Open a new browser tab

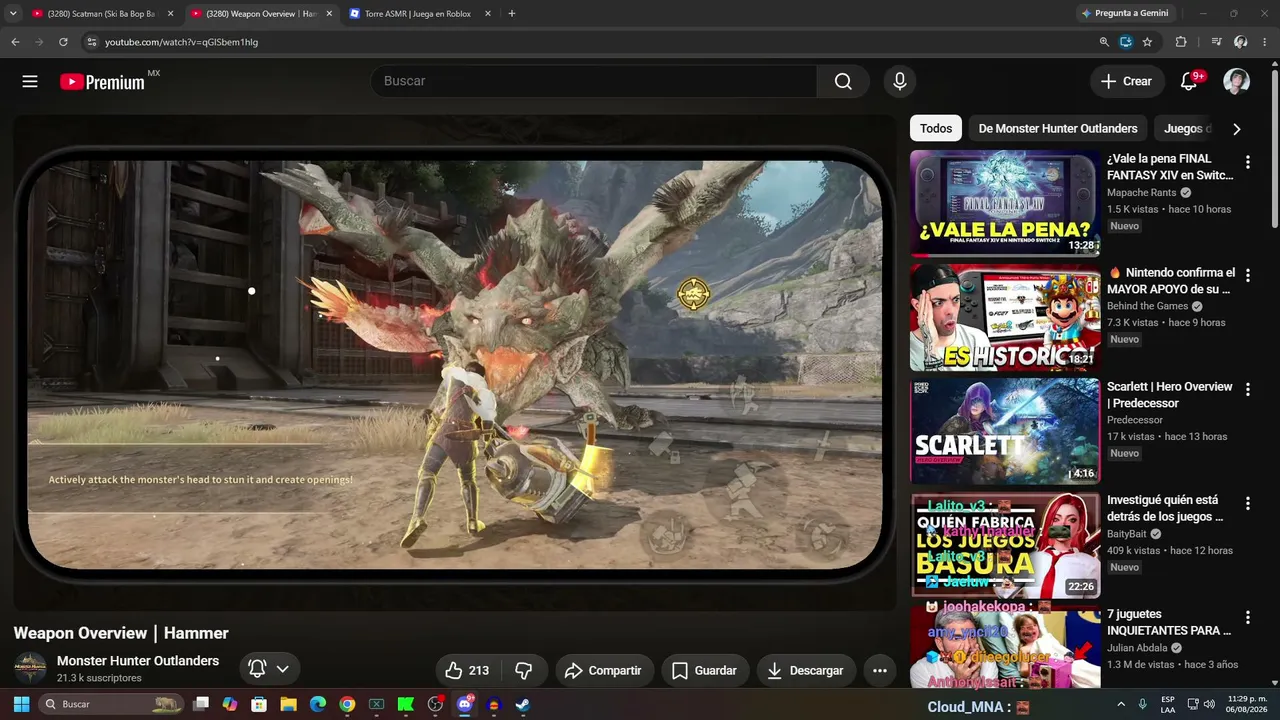512,14
